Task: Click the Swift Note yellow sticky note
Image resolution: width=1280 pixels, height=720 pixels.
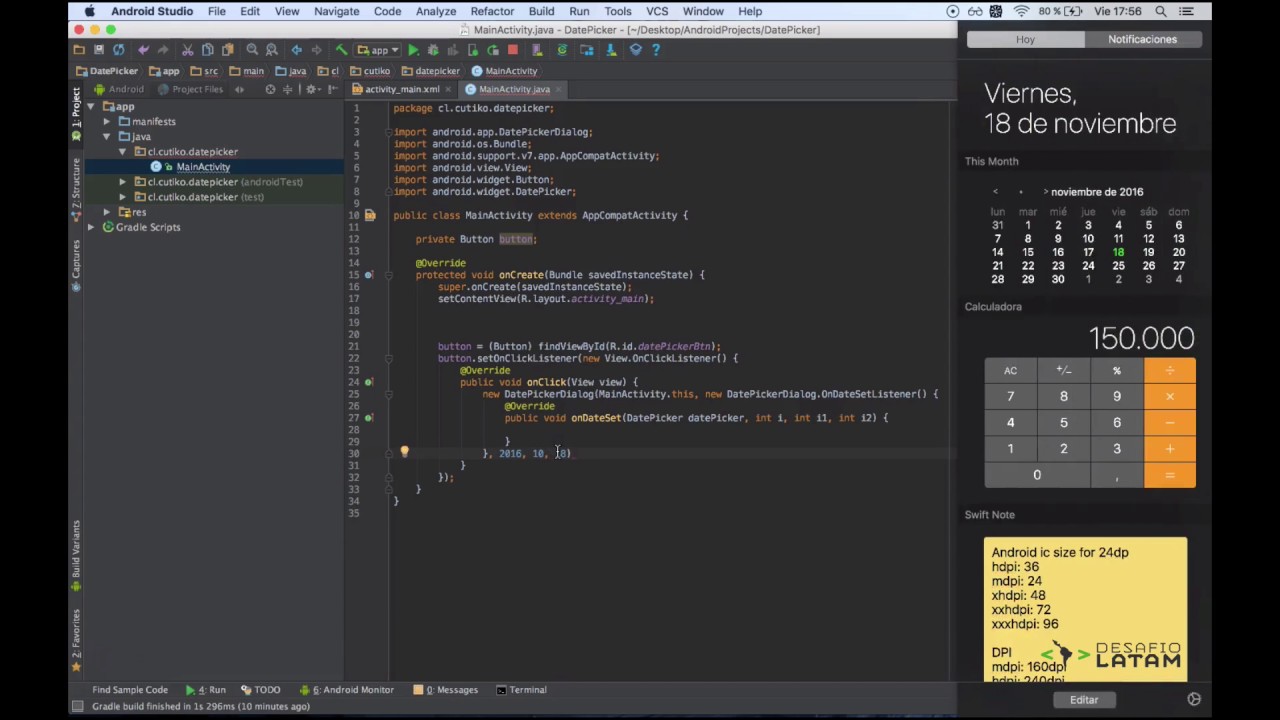Action: (1085, 610)
